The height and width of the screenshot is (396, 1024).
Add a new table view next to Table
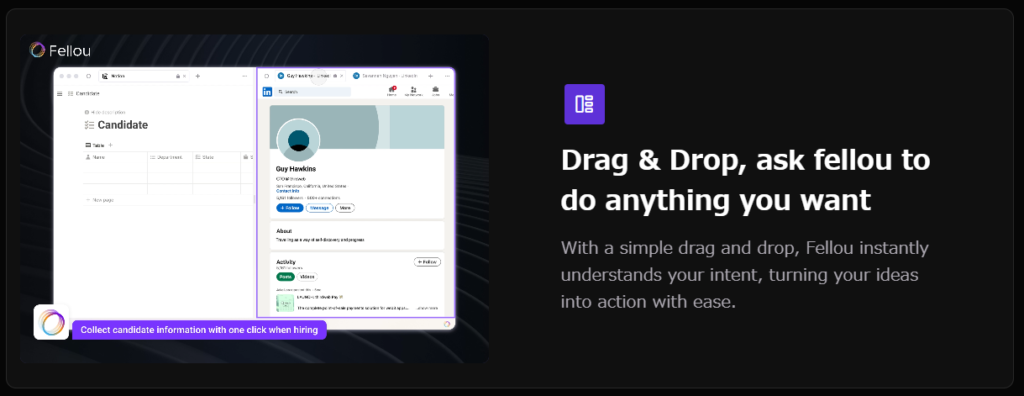tap(110, 145)
